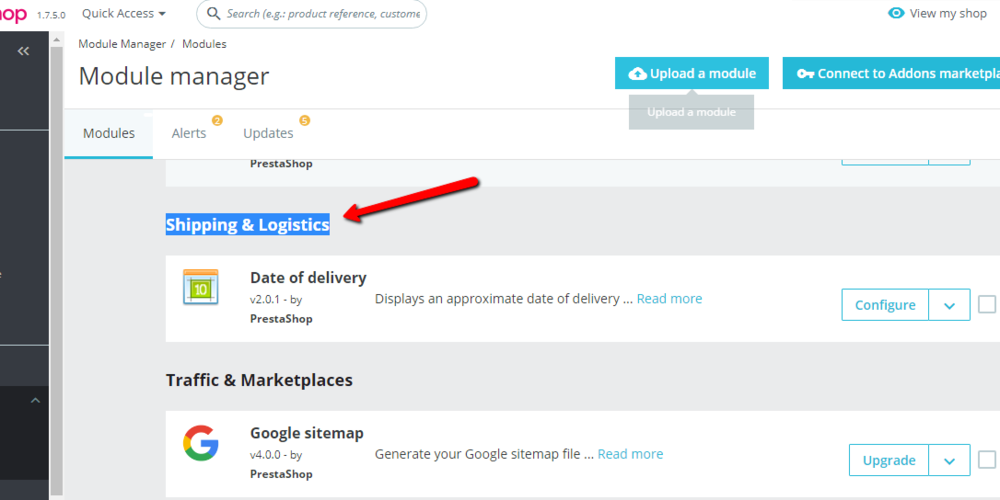Check the Google sitemap module checkbox
The image size is (1000, 500).
tap(987, 460)
